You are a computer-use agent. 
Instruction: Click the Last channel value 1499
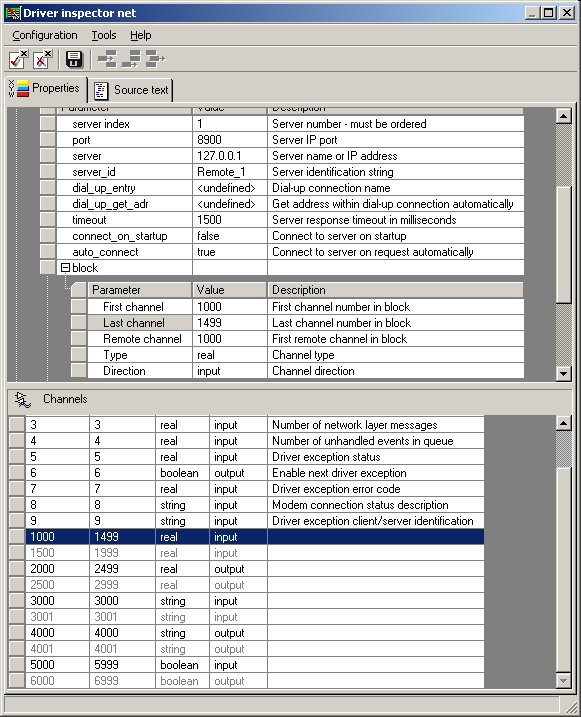tap(230, 323)
